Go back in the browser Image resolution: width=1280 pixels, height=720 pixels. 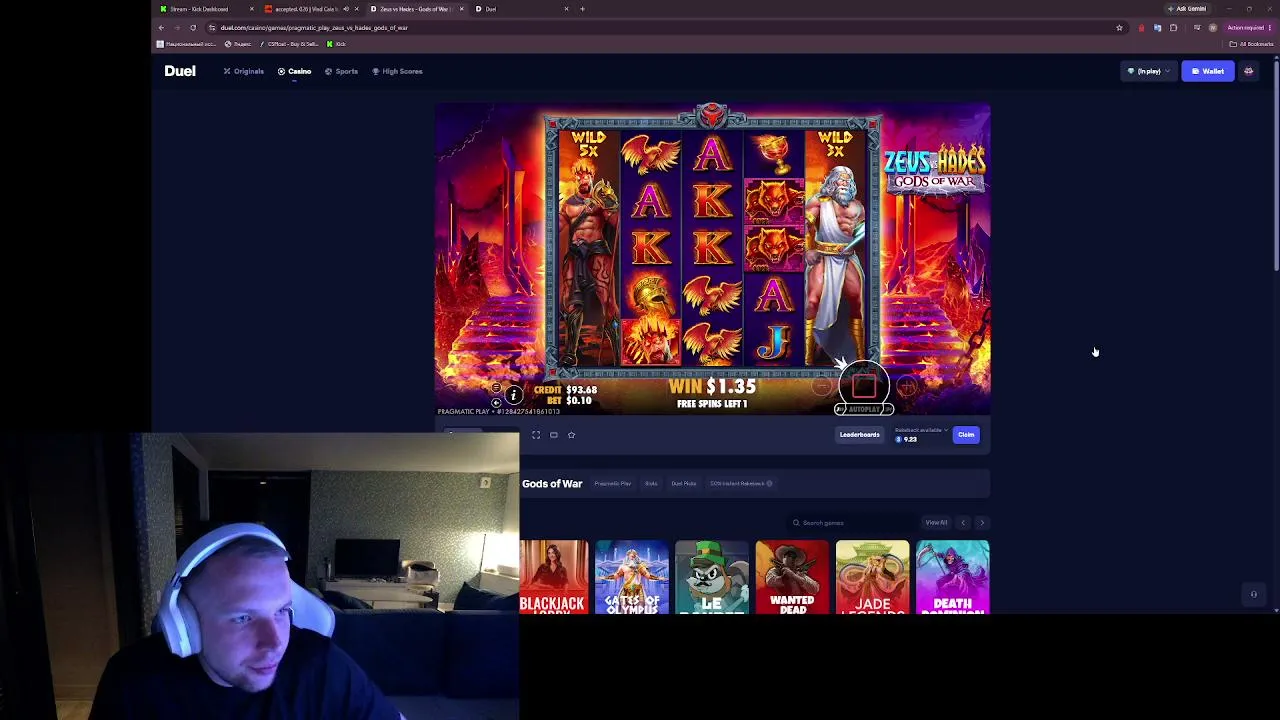point(161,28)
